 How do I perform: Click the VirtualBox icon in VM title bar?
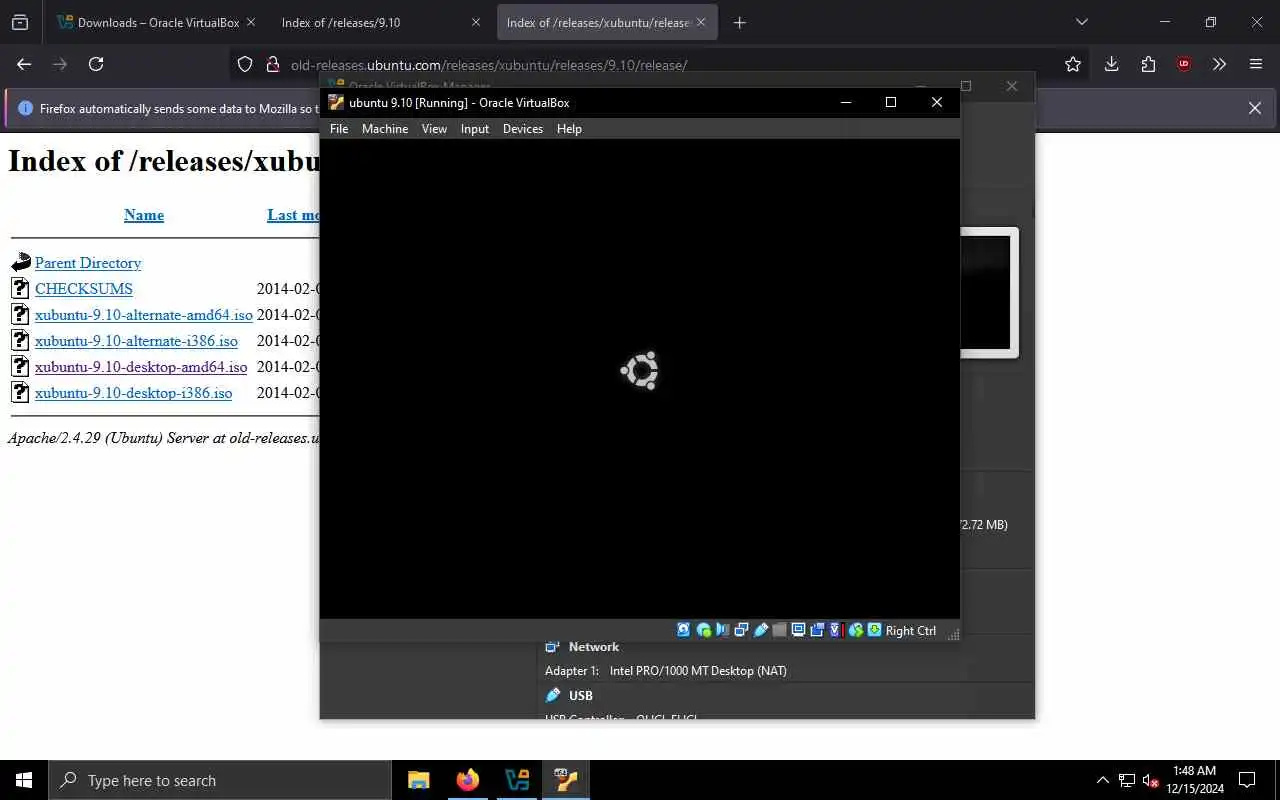336,102
